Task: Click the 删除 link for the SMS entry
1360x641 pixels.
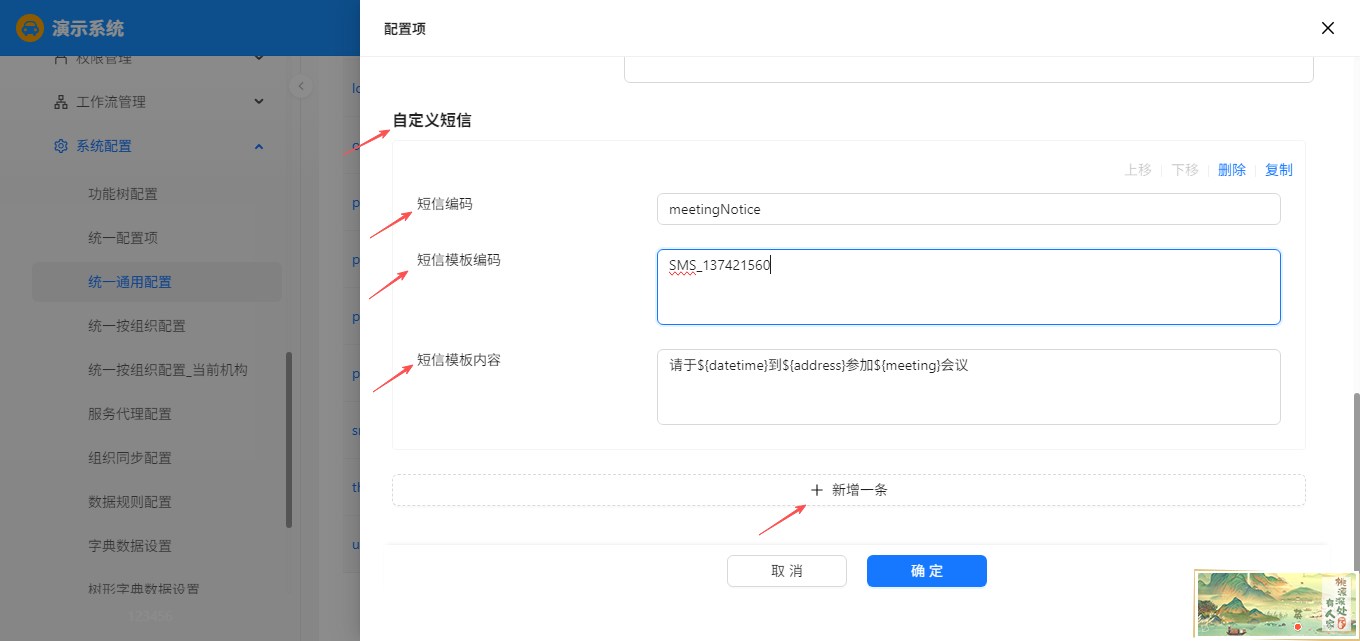Action: 1232,170
